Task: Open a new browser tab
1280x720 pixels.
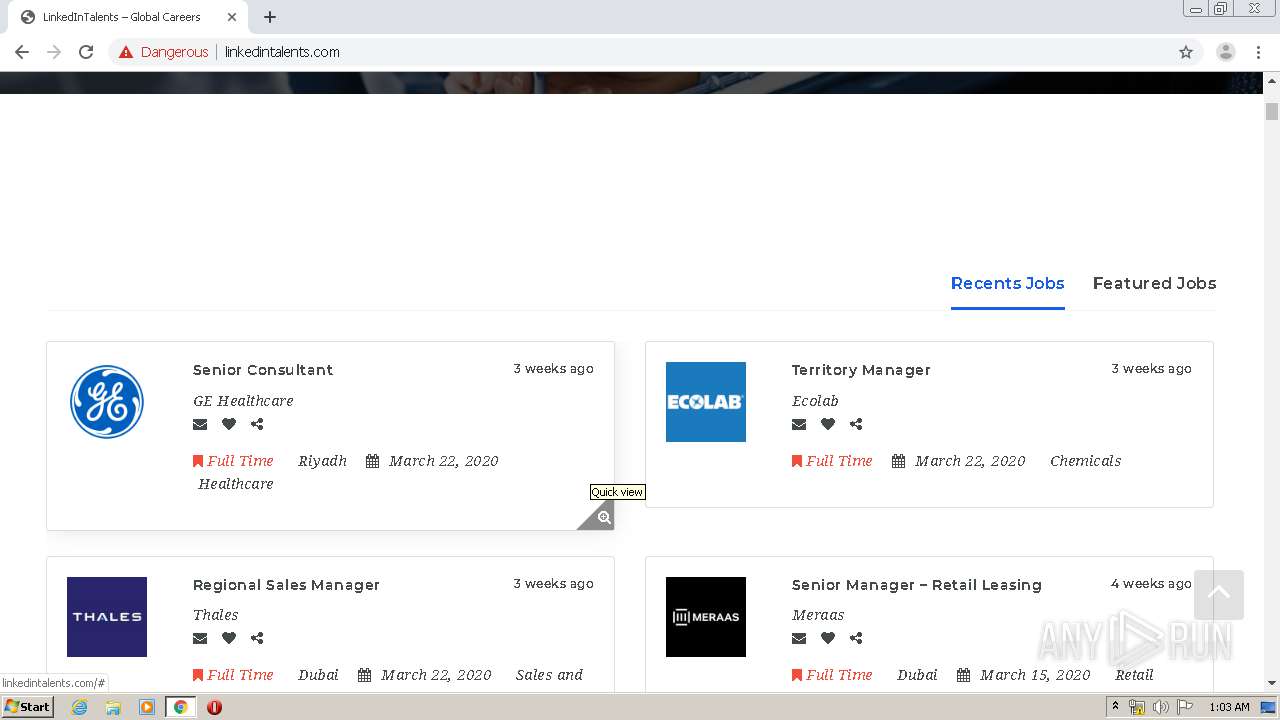Action: tap(270, 17)
